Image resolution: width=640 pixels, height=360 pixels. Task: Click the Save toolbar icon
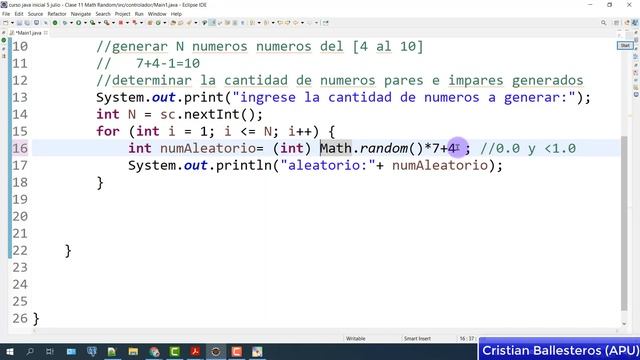pyautogui.click(x=19, y=23)
